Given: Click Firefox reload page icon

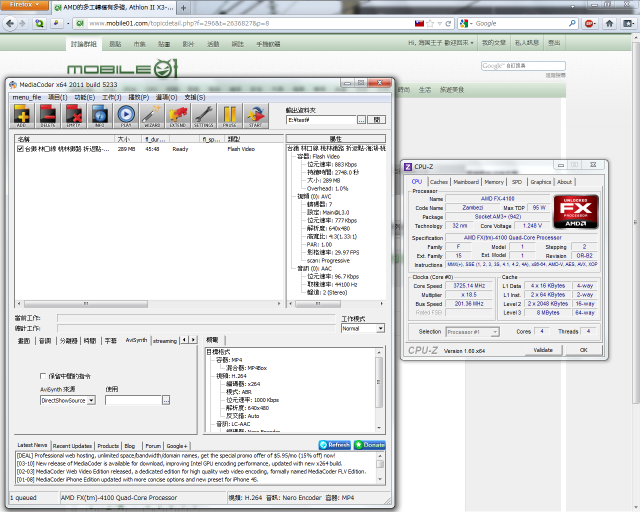Looking at the screenshot, I should (448, 24).
